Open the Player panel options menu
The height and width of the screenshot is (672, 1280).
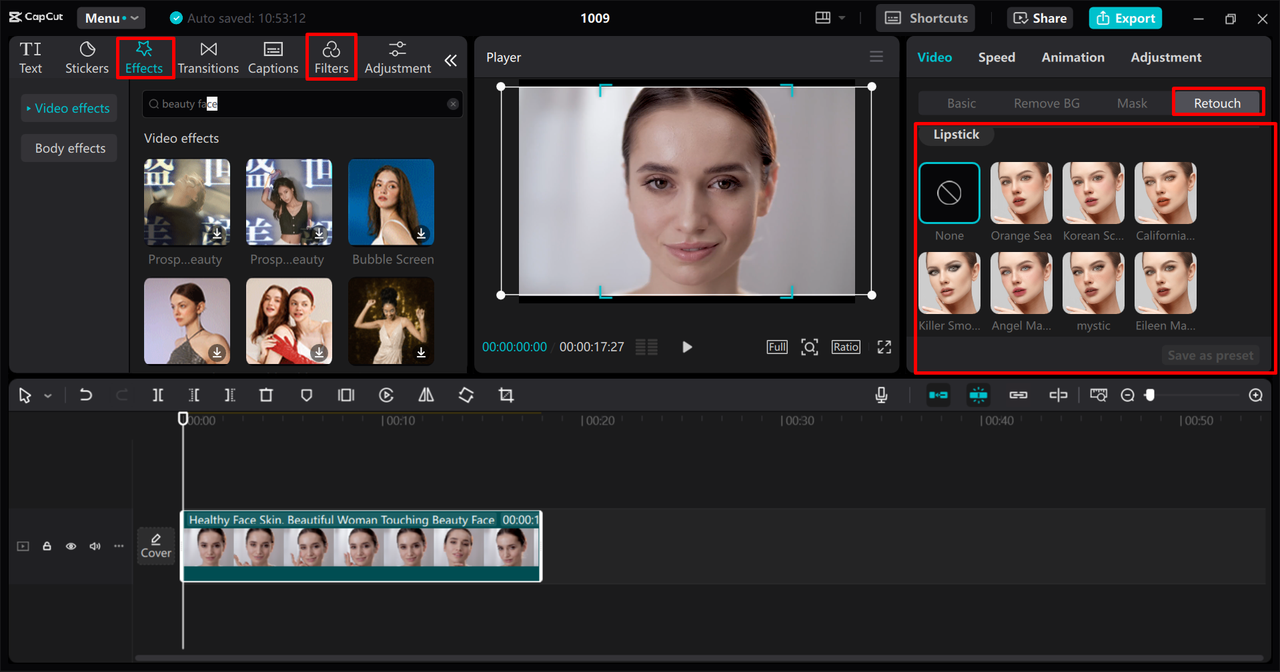876,57
